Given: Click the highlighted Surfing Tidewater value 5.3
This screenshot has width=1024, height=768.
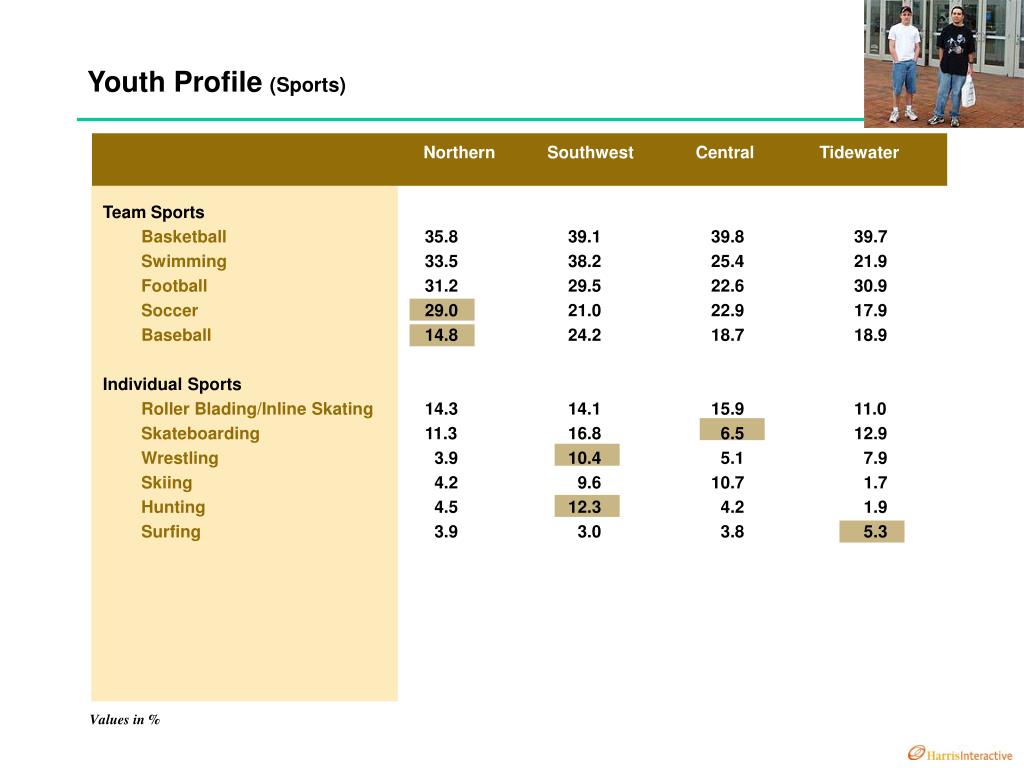Looking at the screenshot, I should tap(872, 532).
